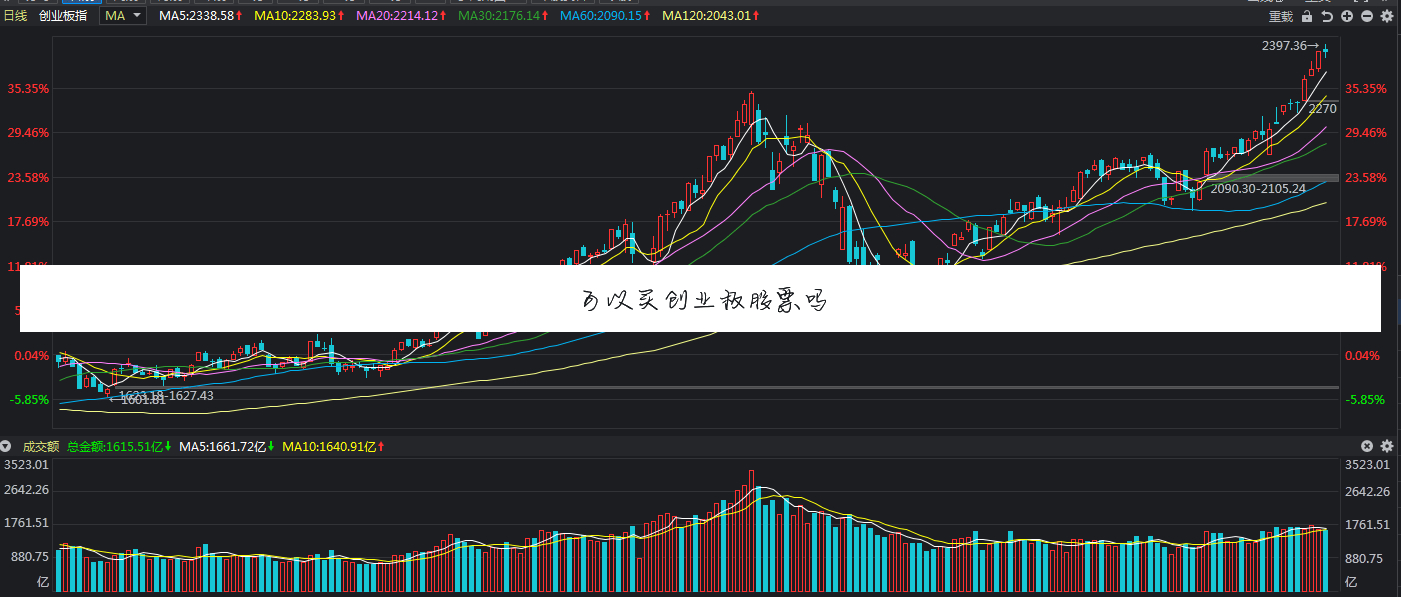Image resolution: width=1401 pixels, height=597 pixels.
Task: Click the 重载 reload button
Action: click(x=1281, y=16)
